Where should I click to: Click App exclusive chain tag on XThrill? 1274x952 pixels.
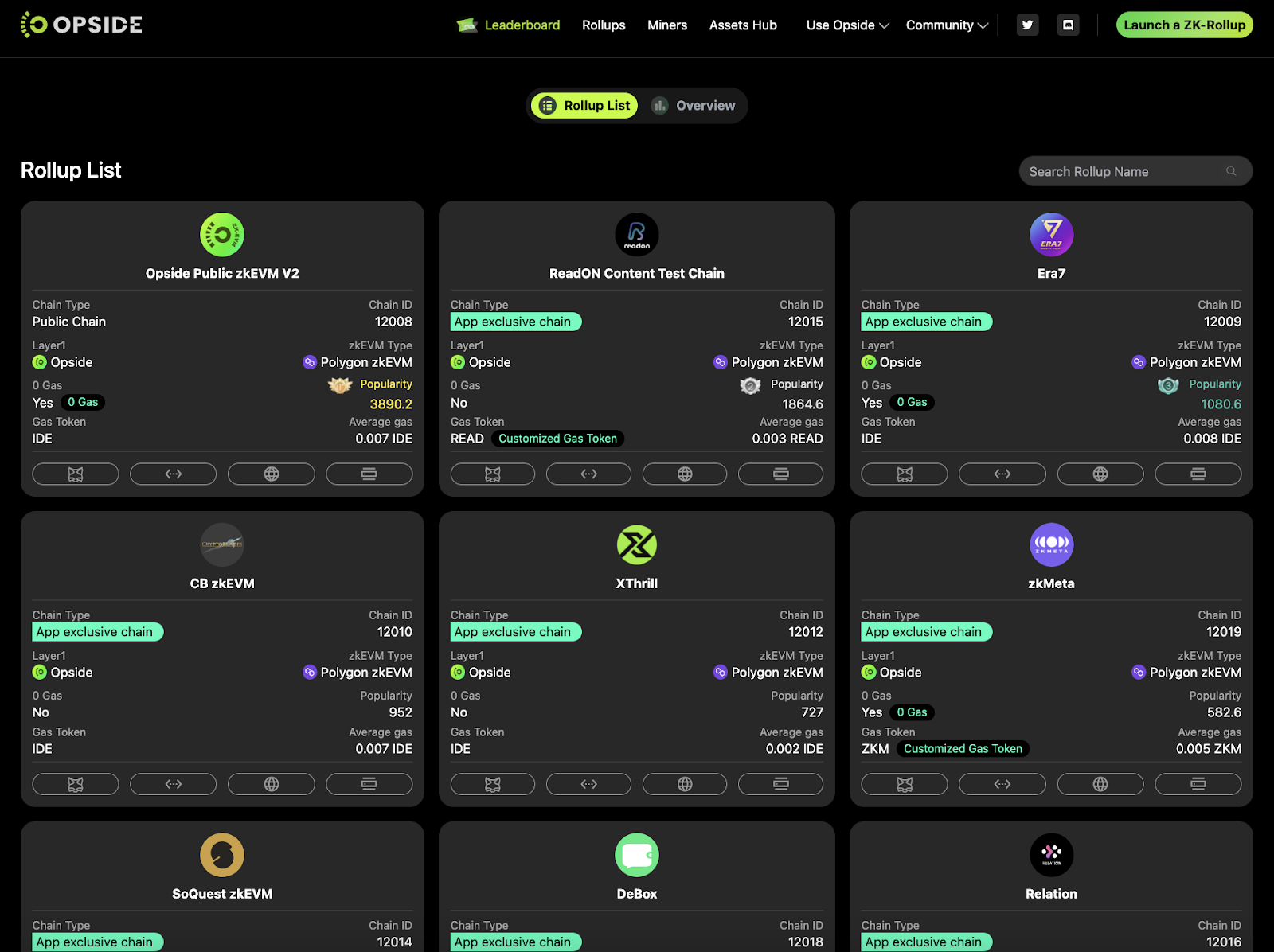tap(516, 632)
